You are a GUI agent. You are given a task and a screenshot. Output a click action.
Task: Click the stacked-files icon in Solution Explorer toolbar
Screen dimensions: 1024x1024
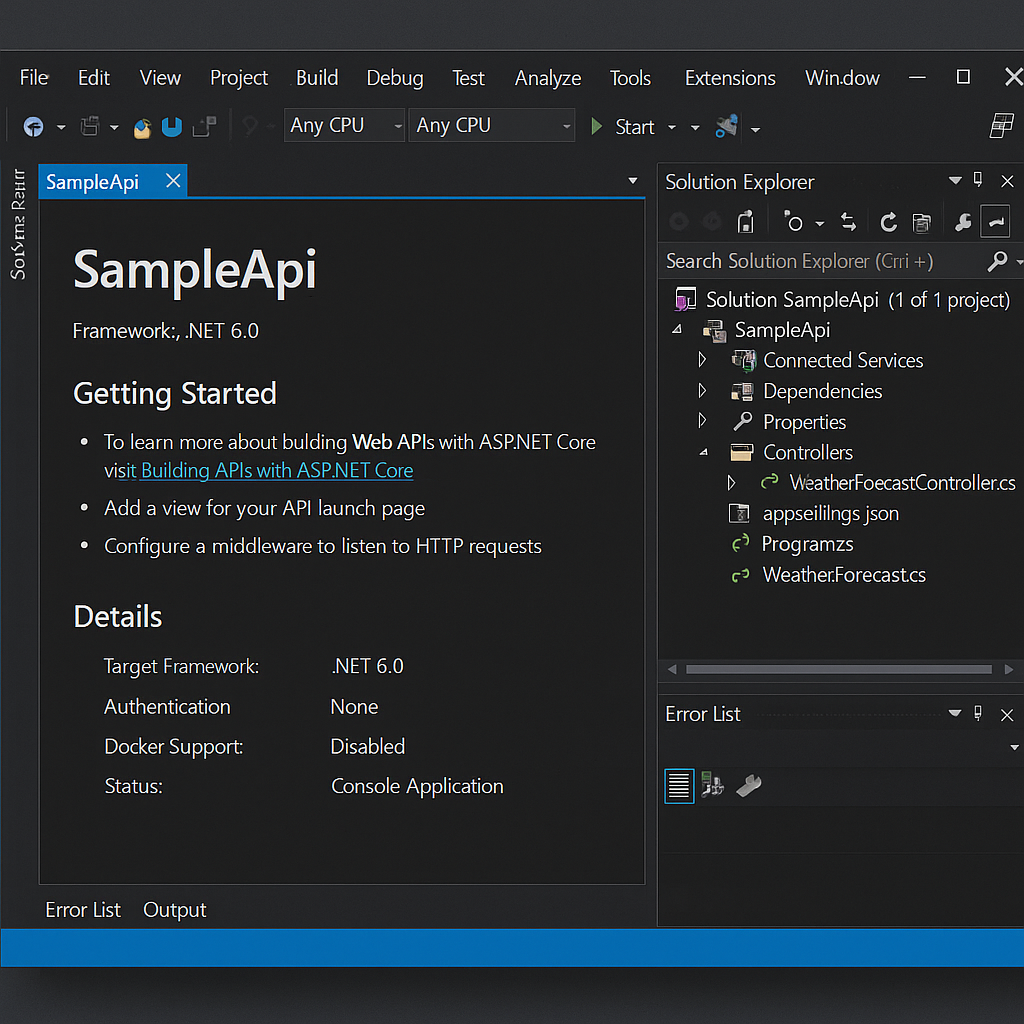(921, 223)
